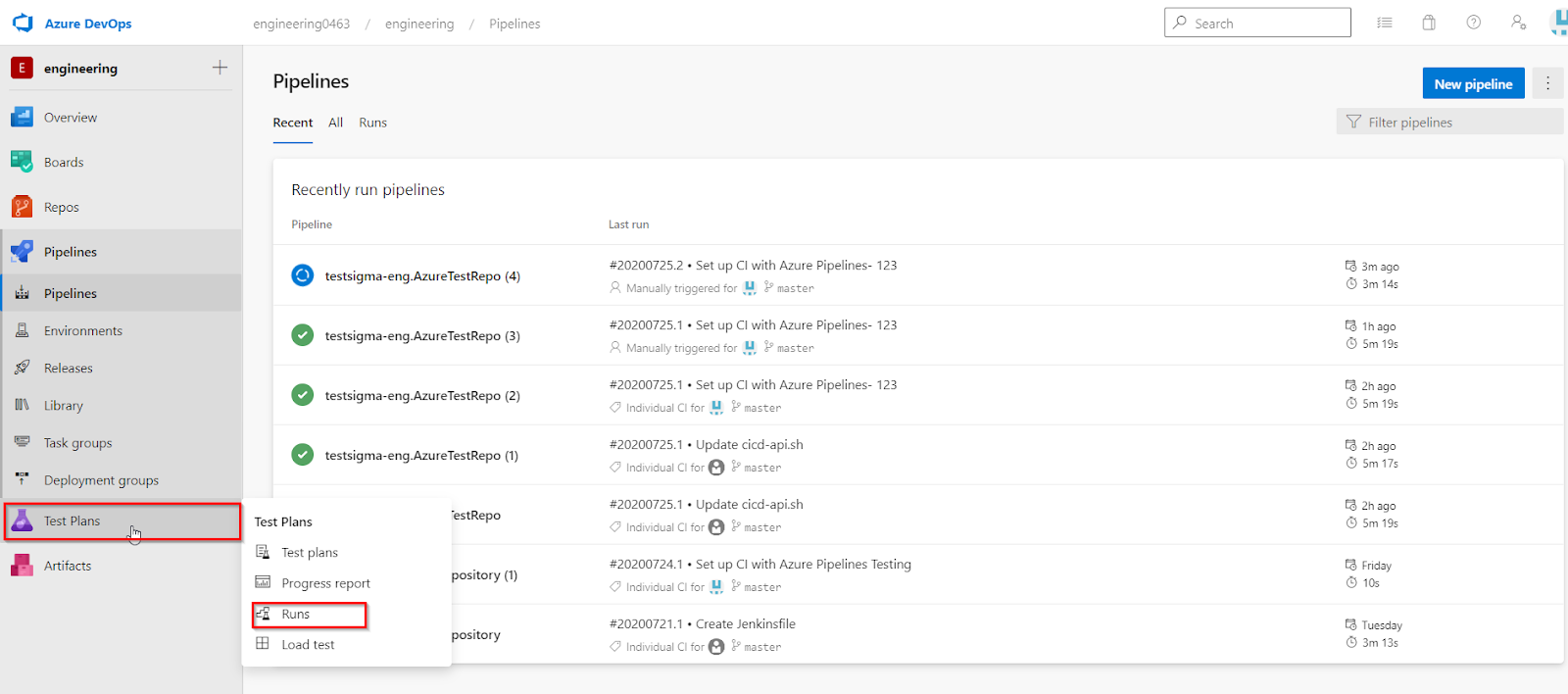This screenshot has height=694, width=1568.
Task: Click the Test Plans flask icon
Action: pyautogui.click(x=22, y=520)
